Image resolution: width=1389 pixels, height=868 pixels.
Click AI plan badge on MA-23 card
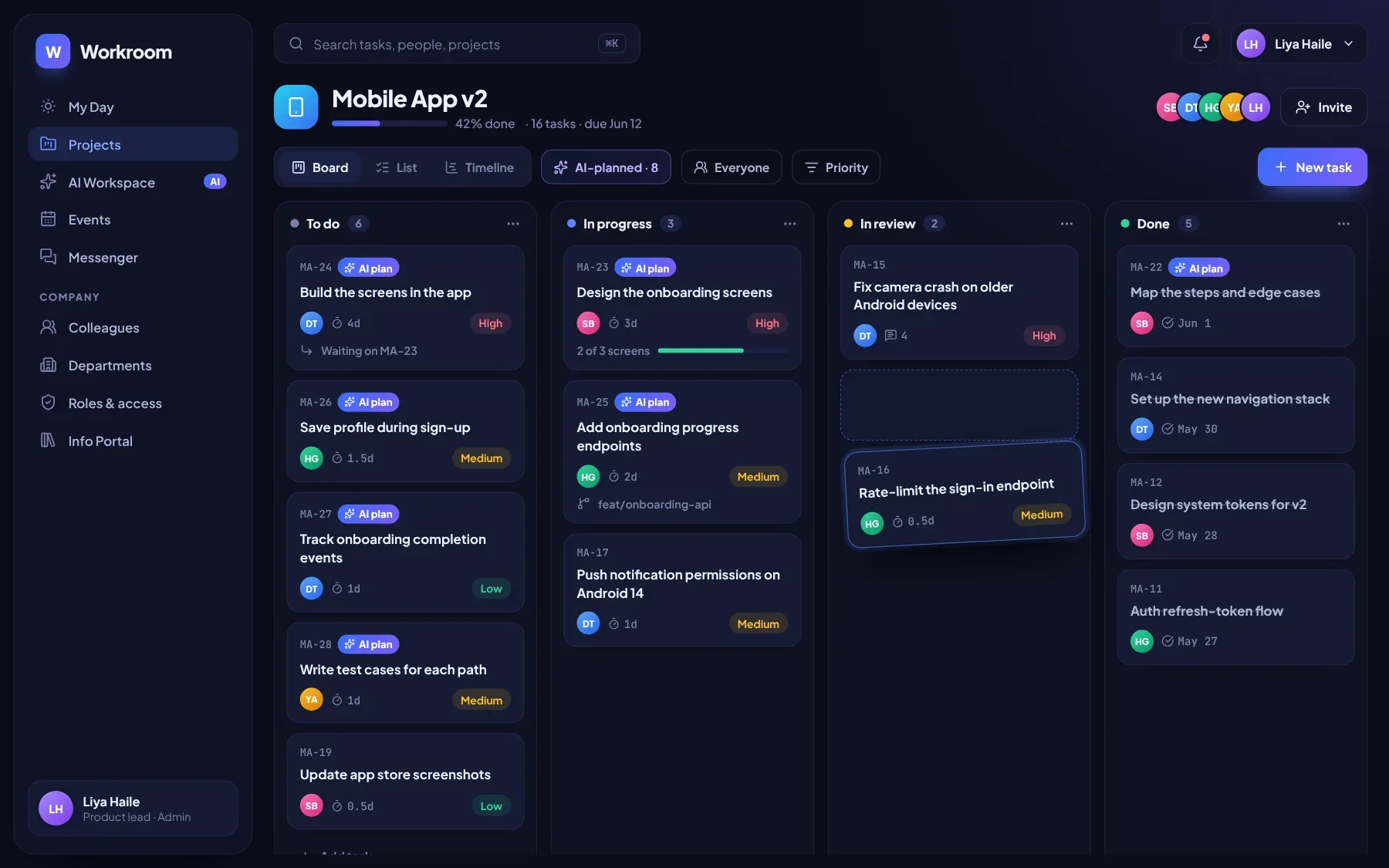[x=645, y=268]
